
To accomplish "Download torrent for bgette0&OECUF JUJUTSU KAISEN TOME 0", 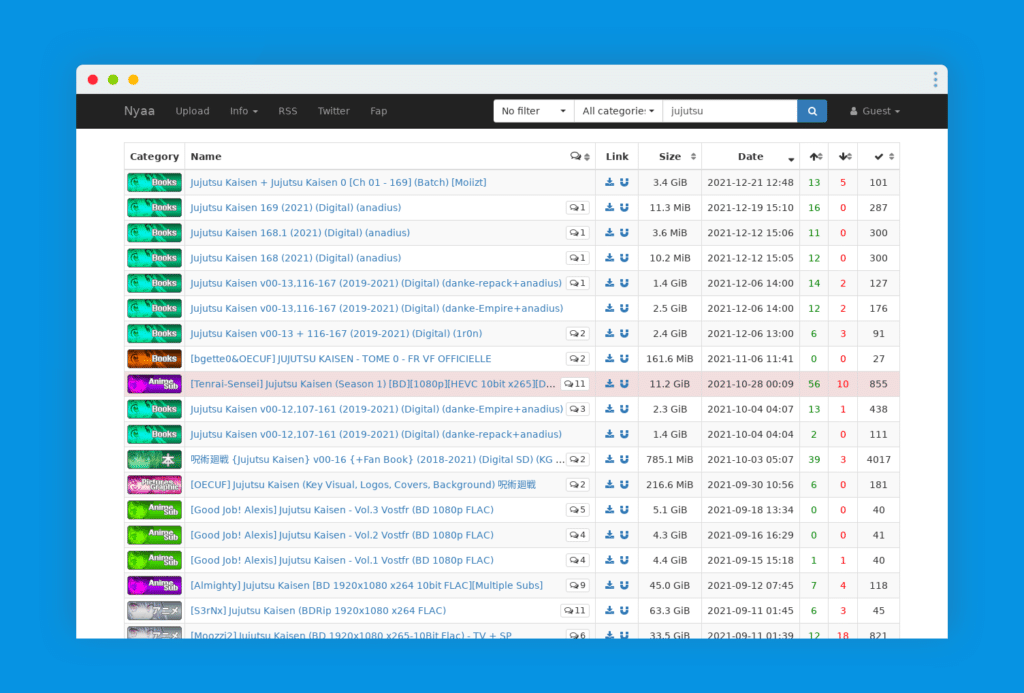I will tap(609, 359).
